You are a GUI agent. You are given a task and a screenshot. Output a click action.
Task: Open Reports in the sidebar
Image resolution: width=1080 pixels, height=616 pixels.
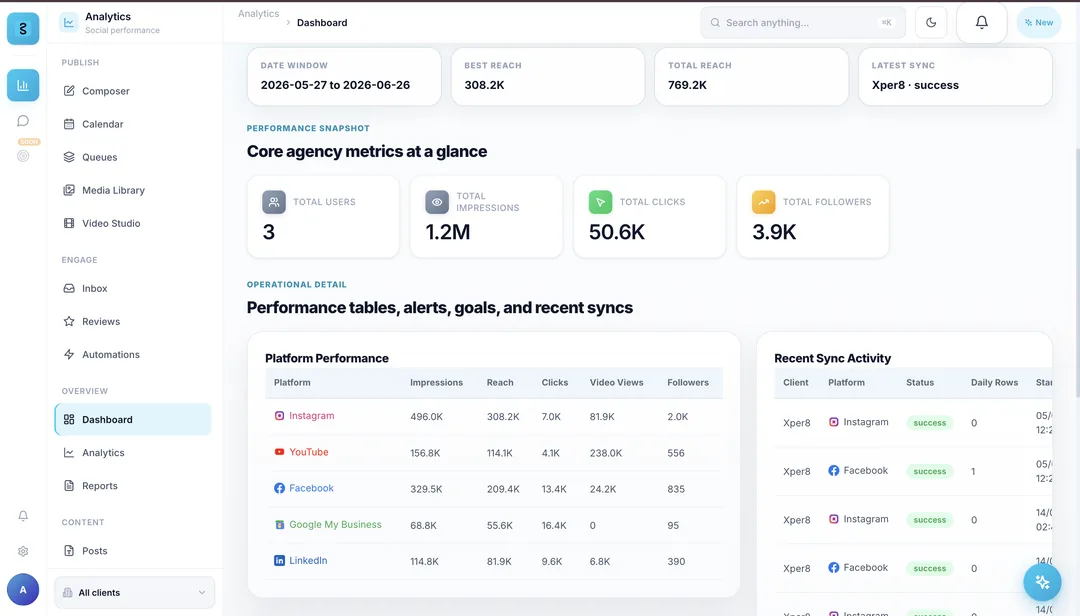click(x=133, y=486)
